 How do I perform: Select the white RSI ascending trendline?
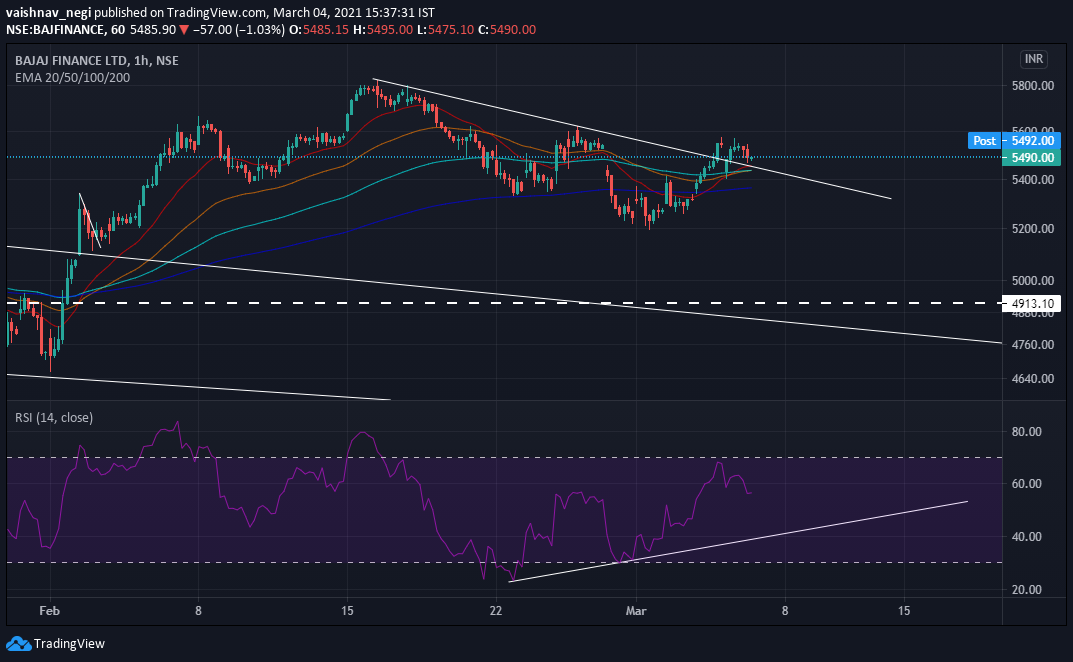pyautogui.click(x=739, y=542)
